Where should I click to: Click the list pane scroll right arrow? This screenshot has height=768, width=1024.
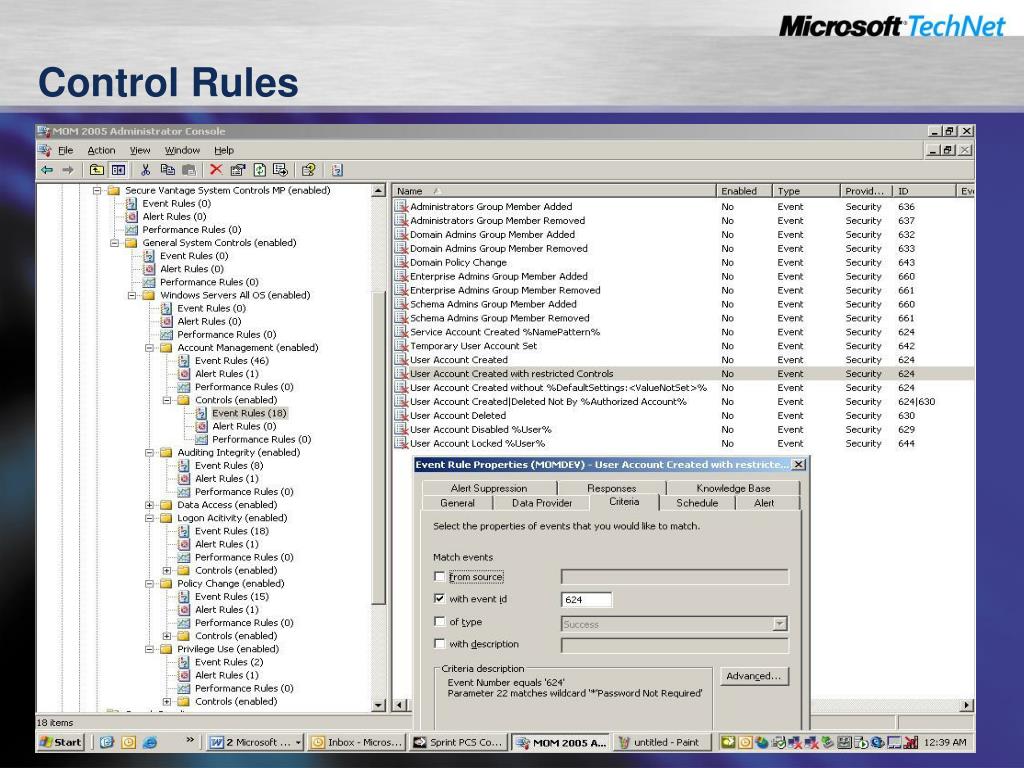tap(966, 705)
